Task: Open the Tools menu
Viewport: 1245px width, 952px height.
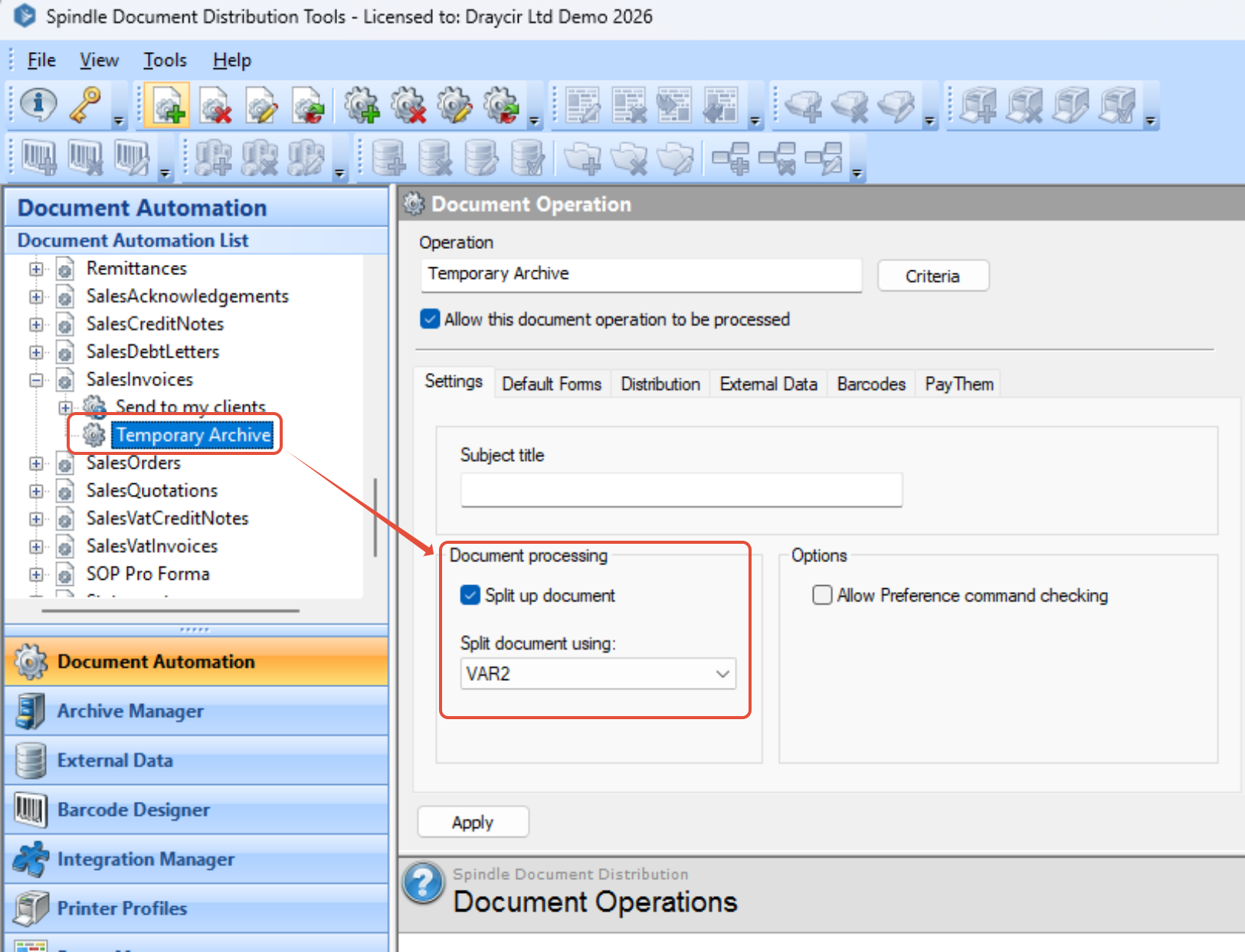Action: tap(165, 60)
